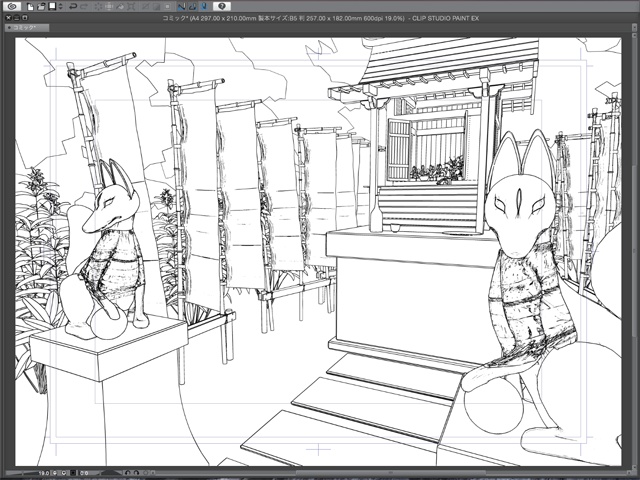Click the Clear Outside Selection icon
The height and width of the screenshot is (480, 640).
pyautogui.click(x=109, y=7)
